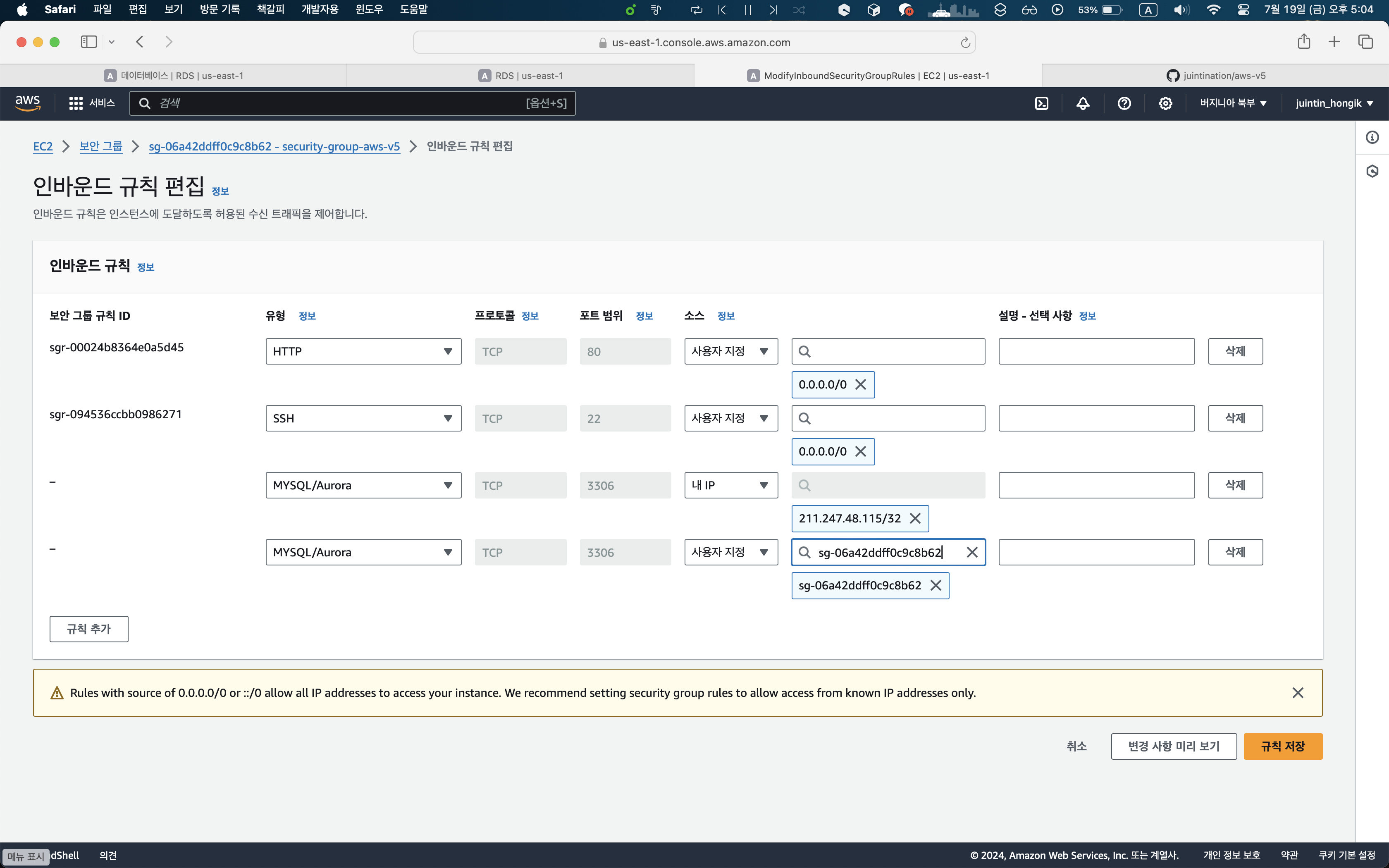Image resolution: width=1389 pixels, height=868 pixels.
Task: Click the SSH rule description input field
Action: pyautogui.click(x=1096, y=418)
